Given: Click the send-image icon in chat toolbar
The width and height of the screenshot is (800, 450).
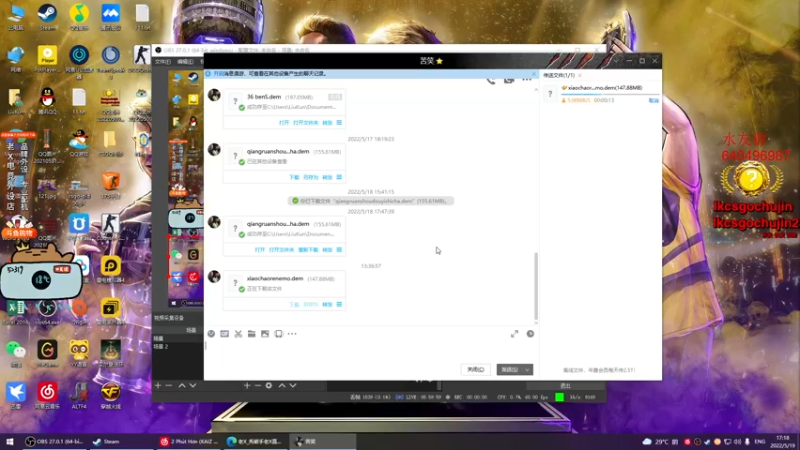Looking at the screenshot, I should click(265, 334).
